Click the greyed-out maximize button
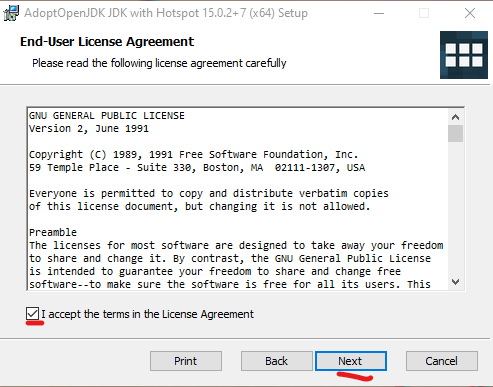The width and height of the screenshot is (493, 387). (x=424, y=13)
